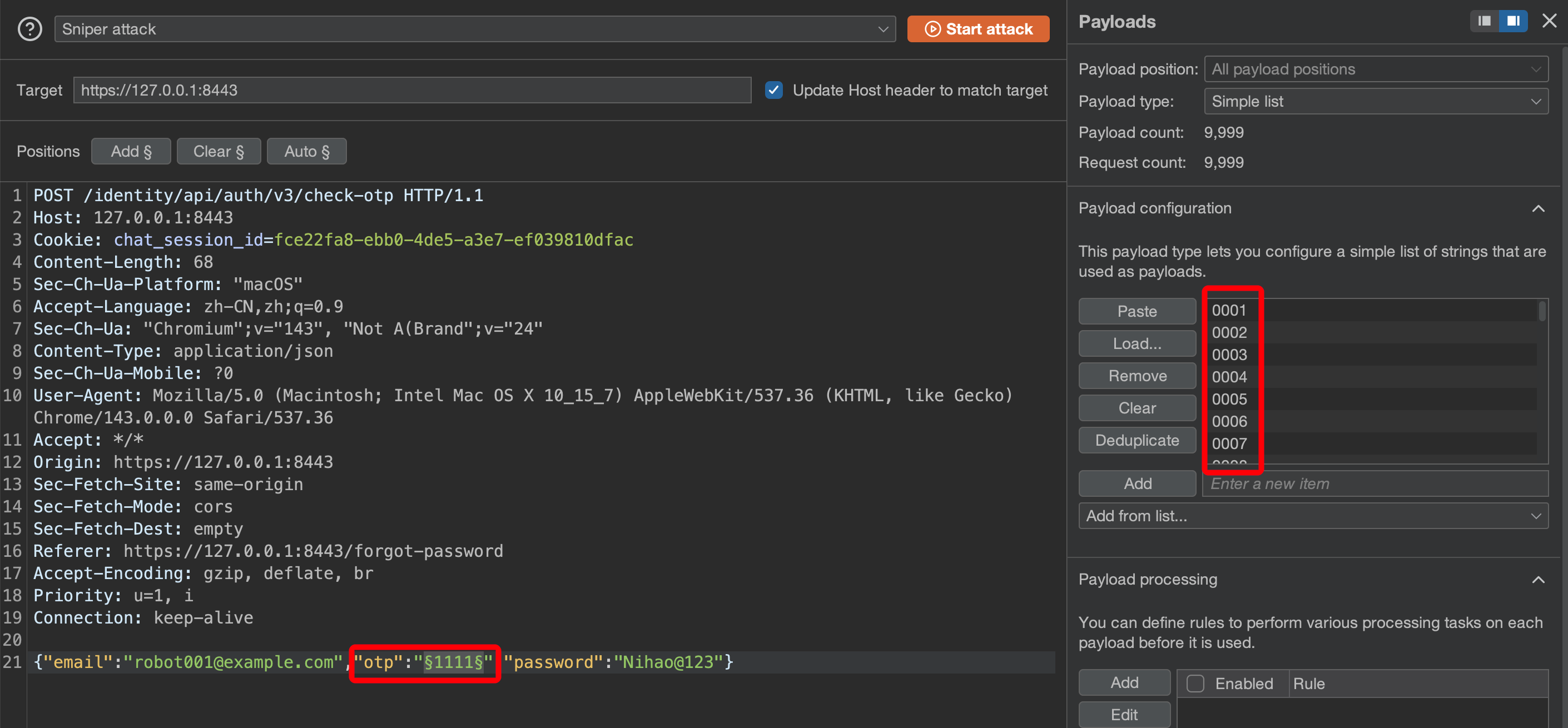Click the help question mark icon
This screenshot has width=1568, height=728.
[29, 28]
